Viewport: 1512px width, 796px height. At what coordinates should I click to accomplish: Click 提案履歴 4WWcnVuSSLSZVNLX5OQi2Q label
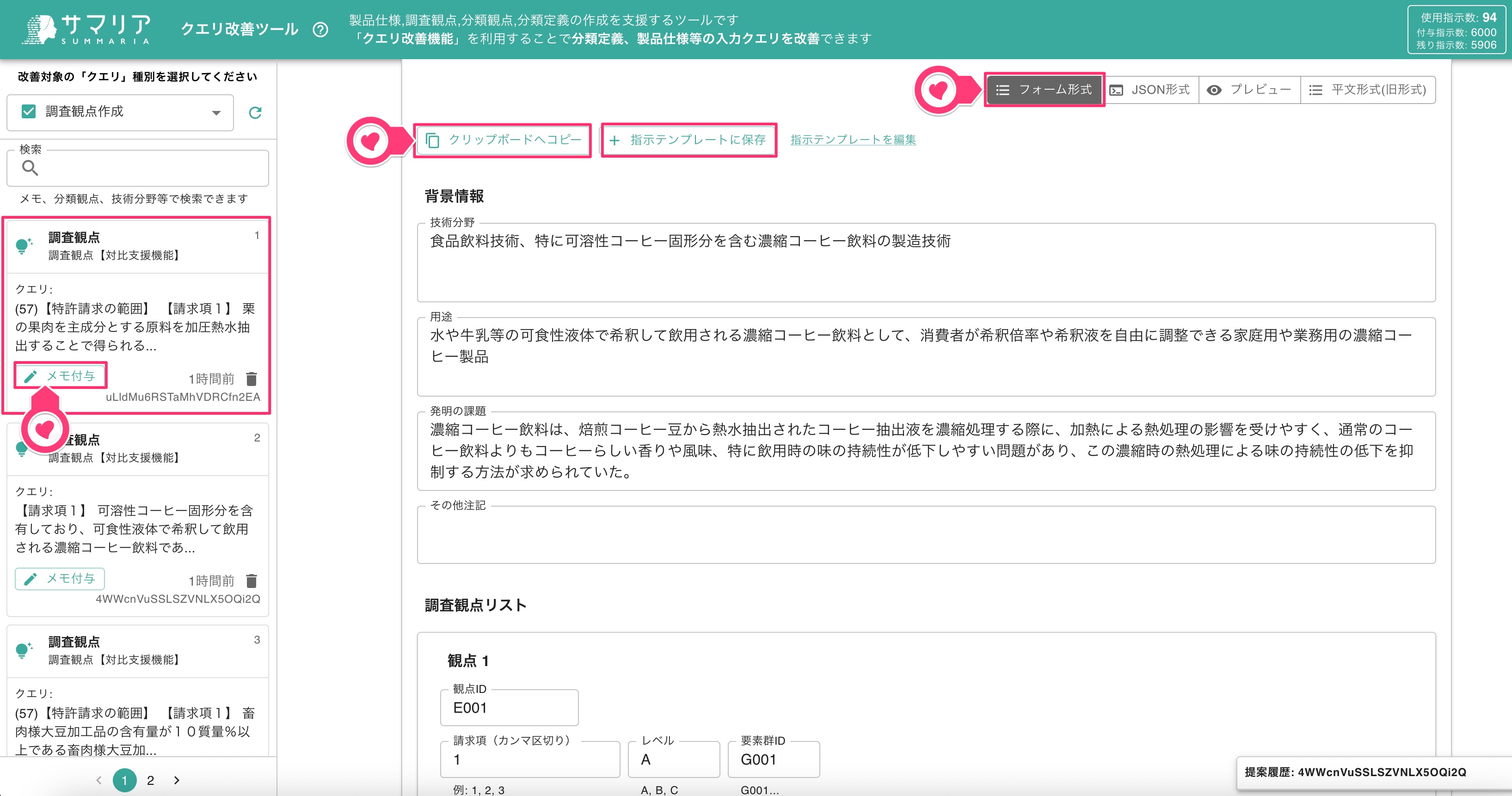pyautogui.click(x=1356, y=772)
